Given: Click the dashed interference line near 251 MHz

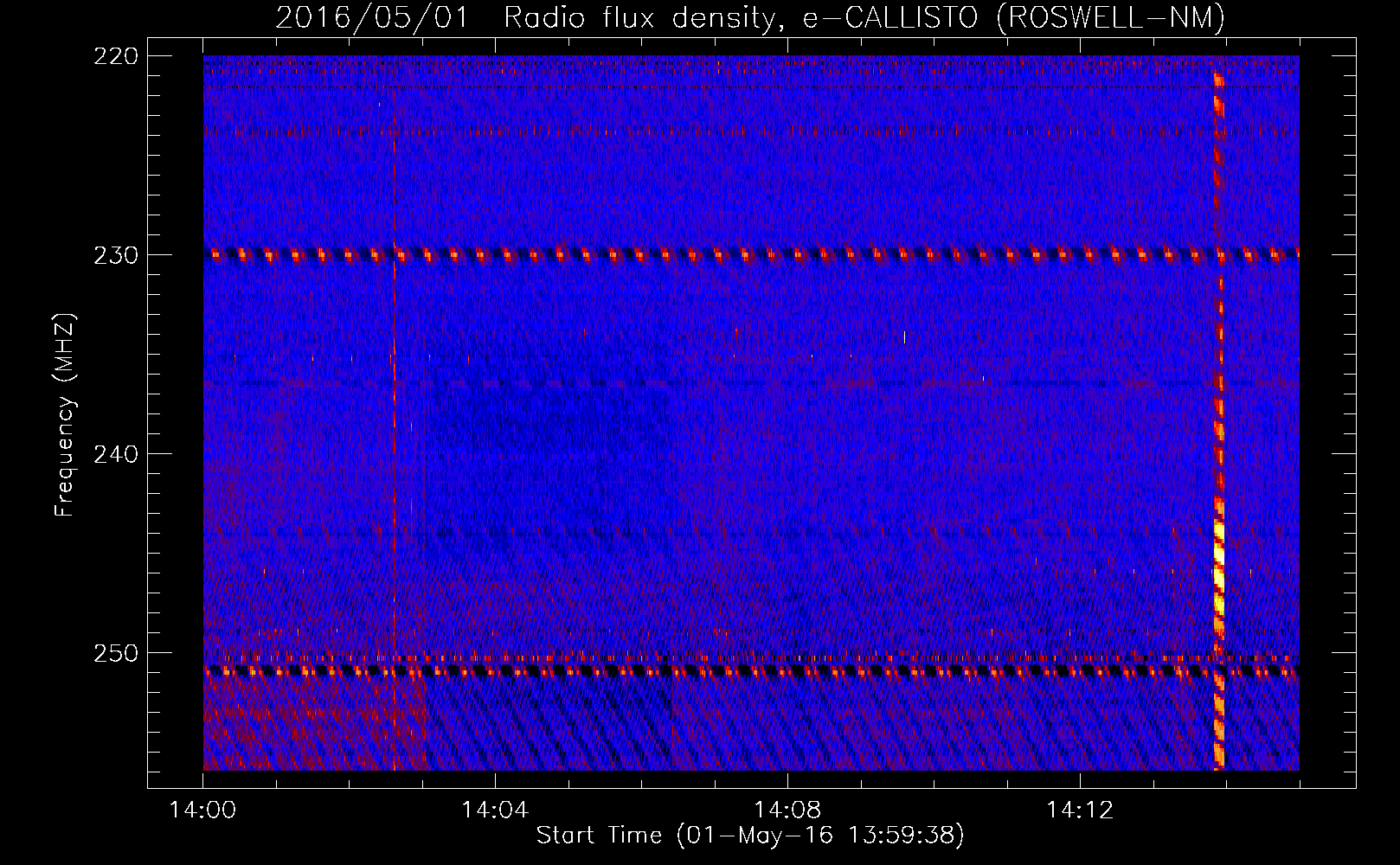Looking at the screenshot, I should click(751, 670).
